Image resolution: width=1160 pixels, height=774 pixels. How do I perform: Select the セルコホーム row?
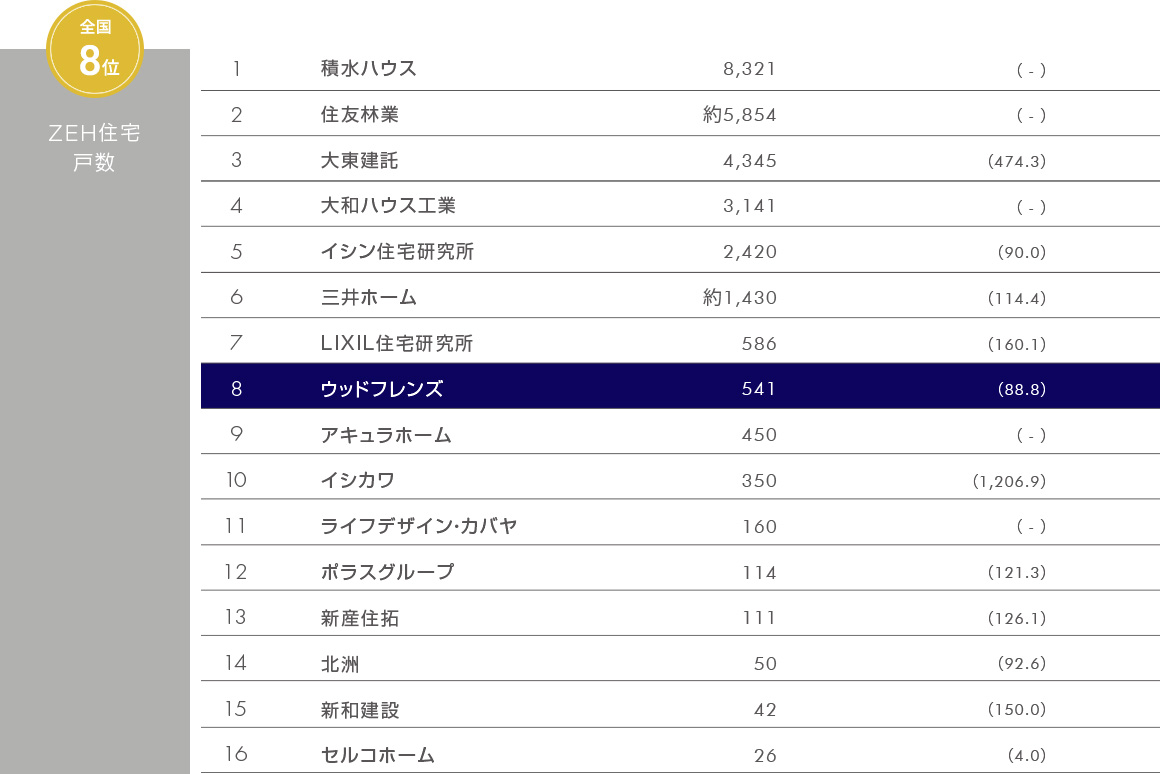pos(681,752)
